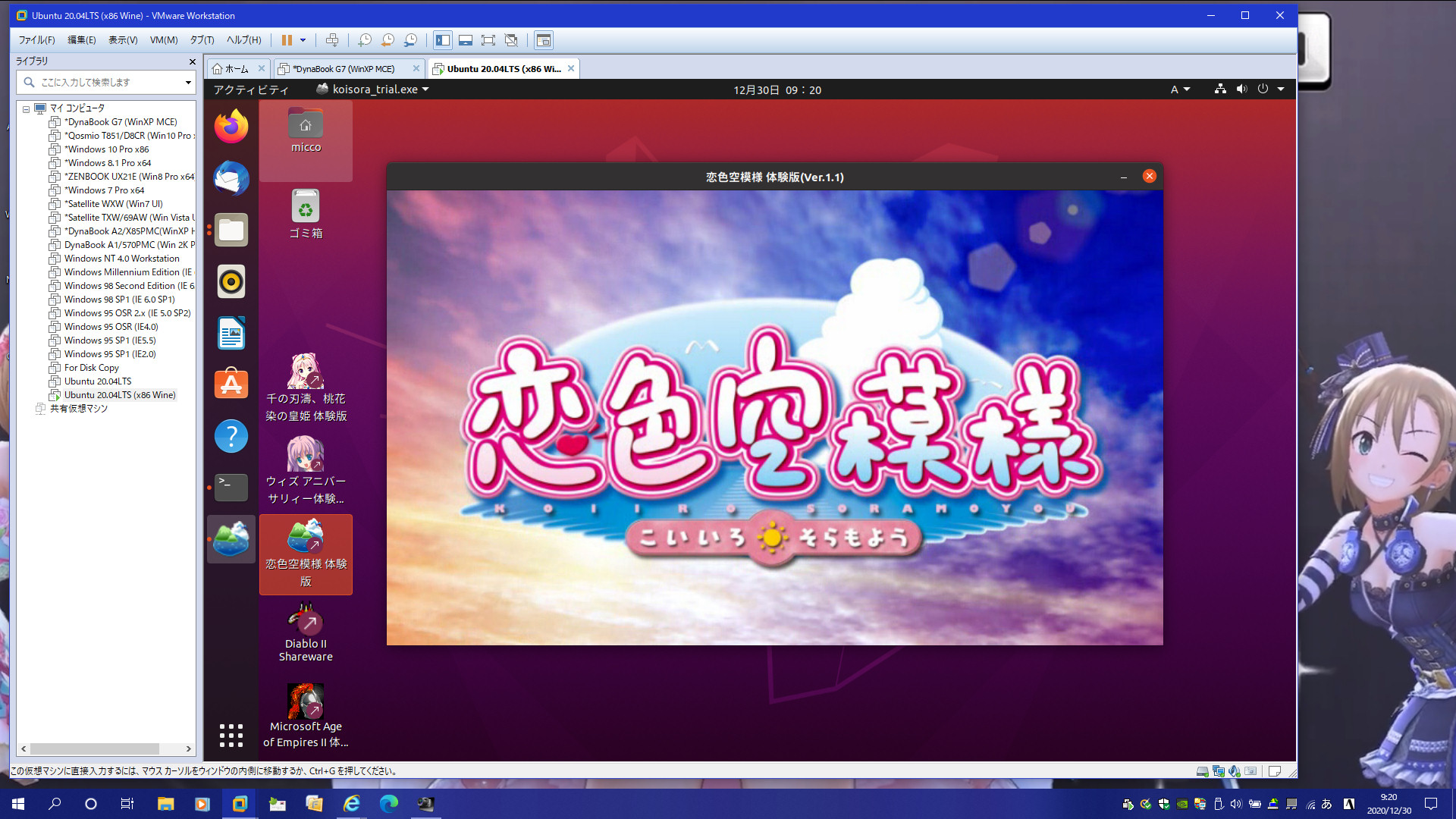Open the ヘルプ(H) menu

[243, 40]
